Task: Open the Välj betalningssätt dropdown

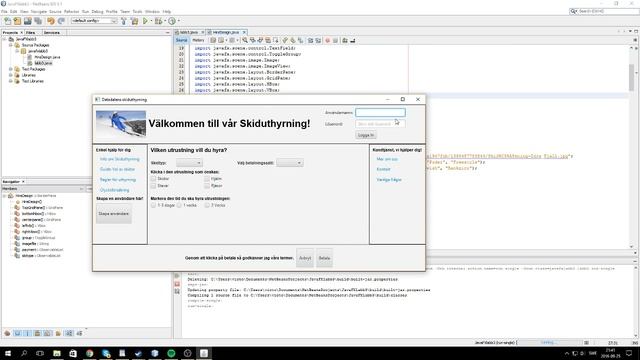Action: (289, 163)
